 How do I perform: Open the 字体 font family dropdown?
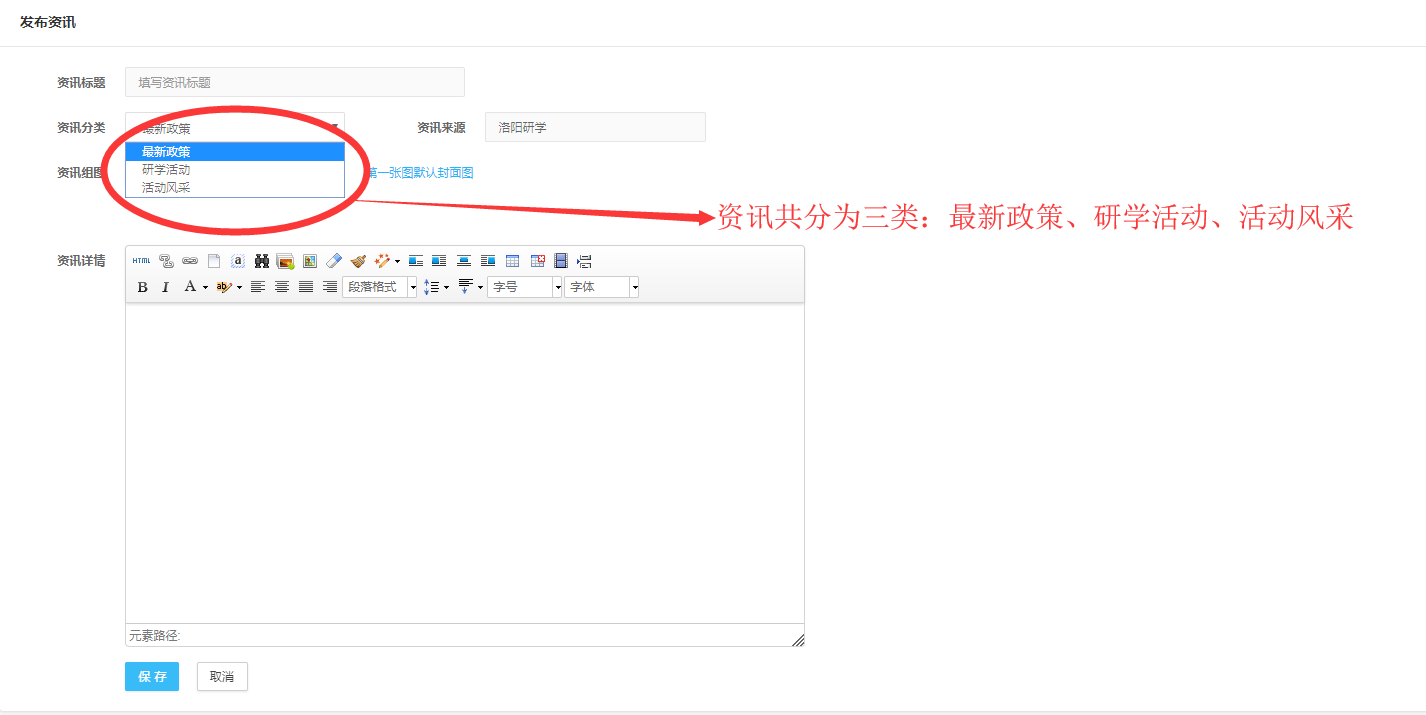[x=602, y=287]
